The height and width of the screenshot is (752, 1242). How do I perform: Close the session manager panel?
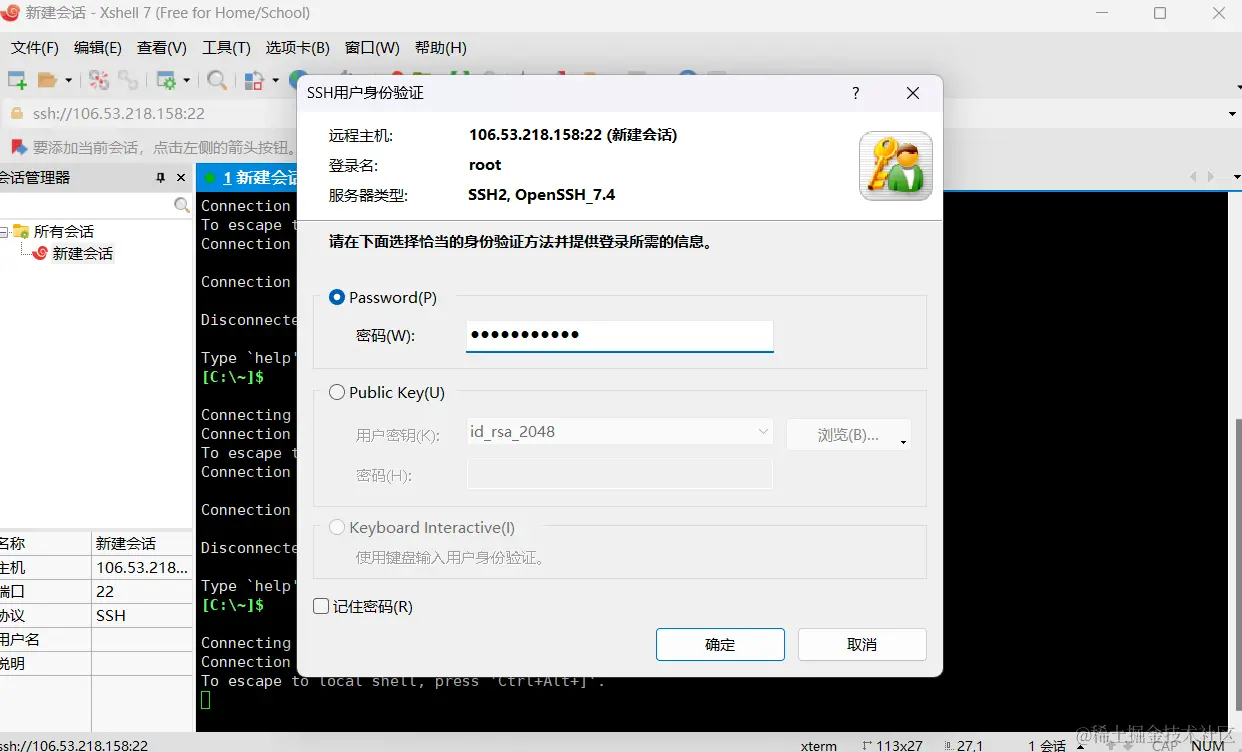tap(181, 177)
